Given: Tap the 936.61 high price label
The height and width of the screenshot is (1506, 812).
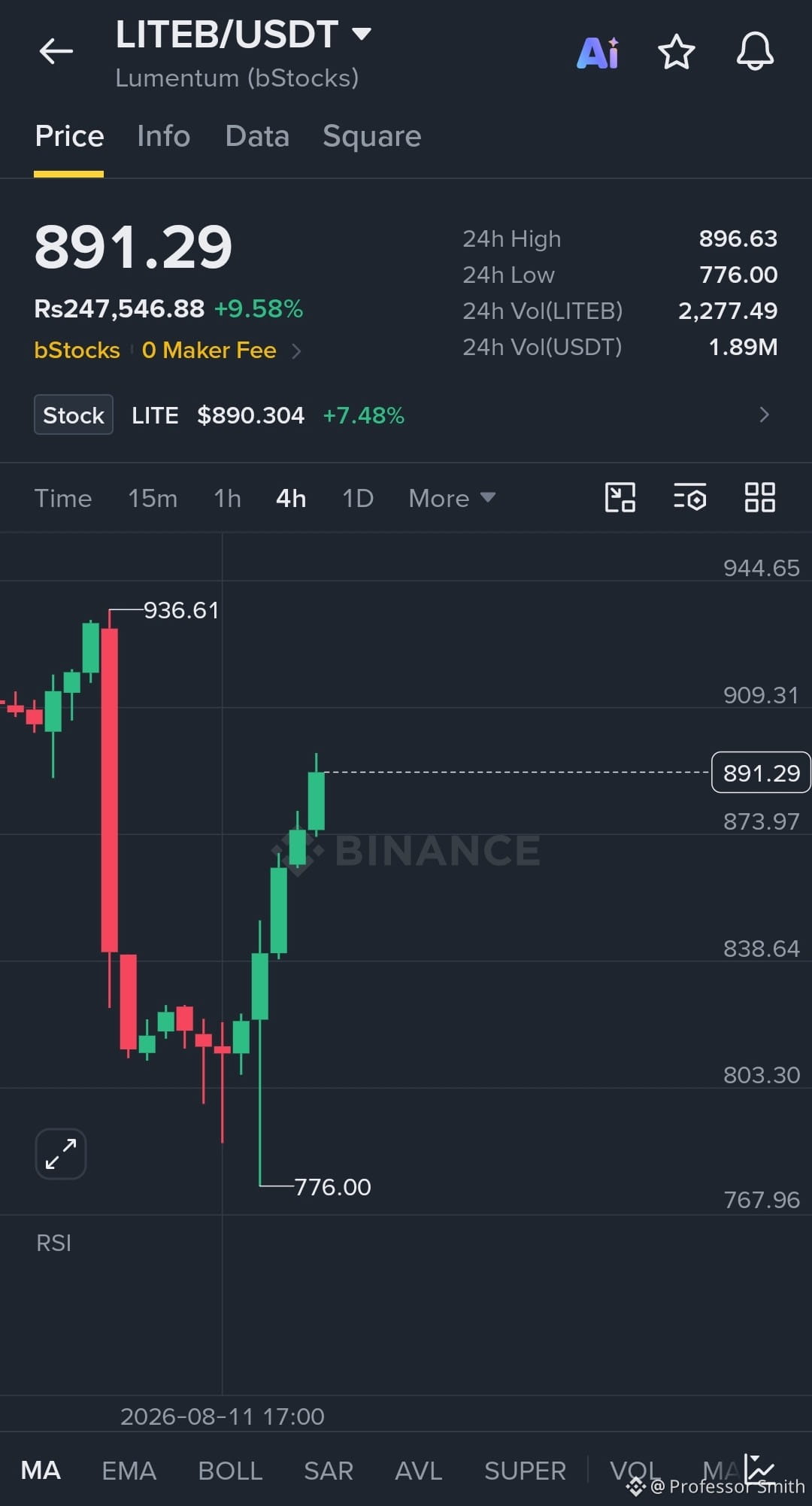Looking at the screenshot, I should pyautogui.click(x=181, y=610).
